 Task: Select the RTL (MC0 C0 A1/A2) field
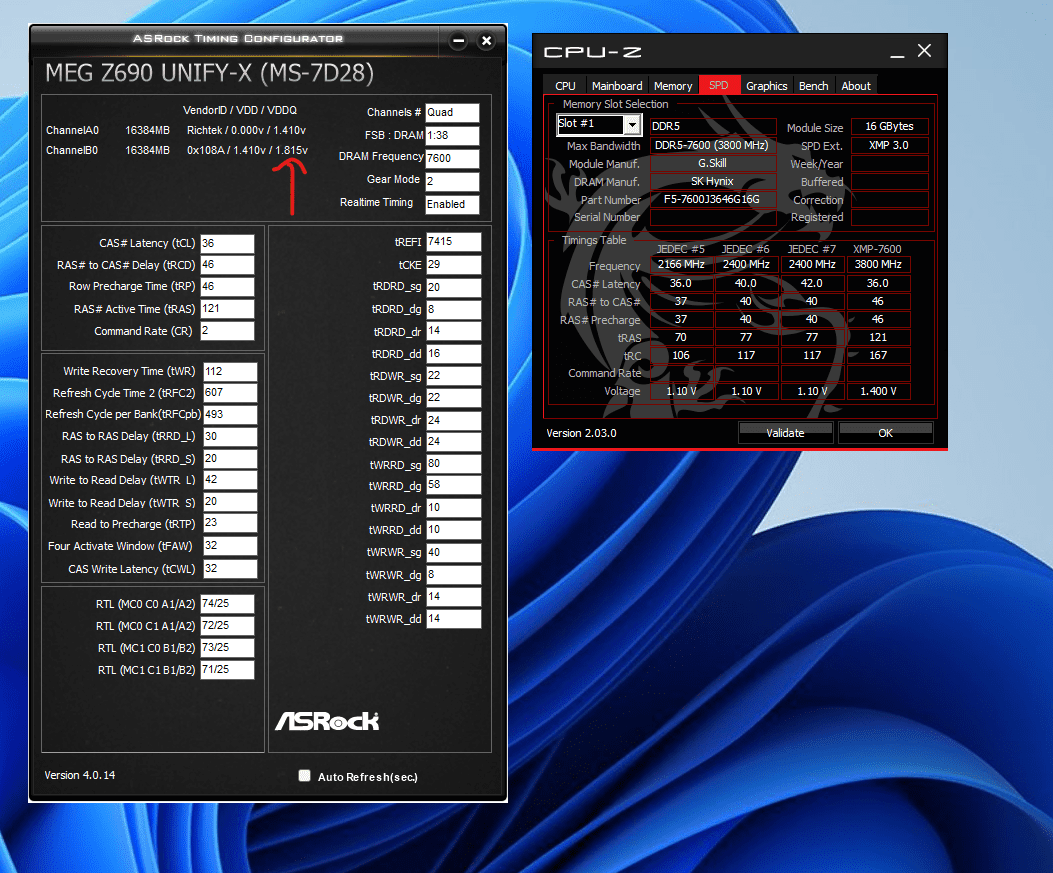pos(227,604)
